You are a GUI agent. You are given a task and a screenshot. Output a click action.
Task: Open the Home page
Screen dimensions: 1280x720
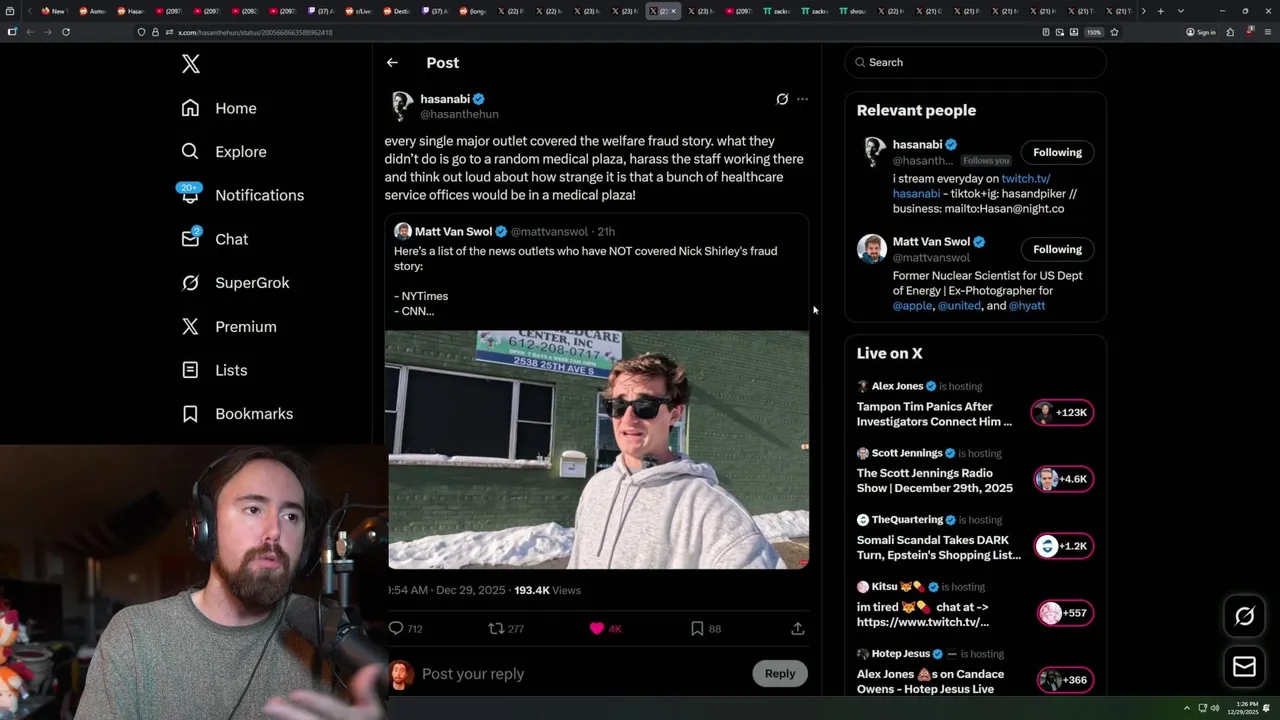(x=219, y=108)
